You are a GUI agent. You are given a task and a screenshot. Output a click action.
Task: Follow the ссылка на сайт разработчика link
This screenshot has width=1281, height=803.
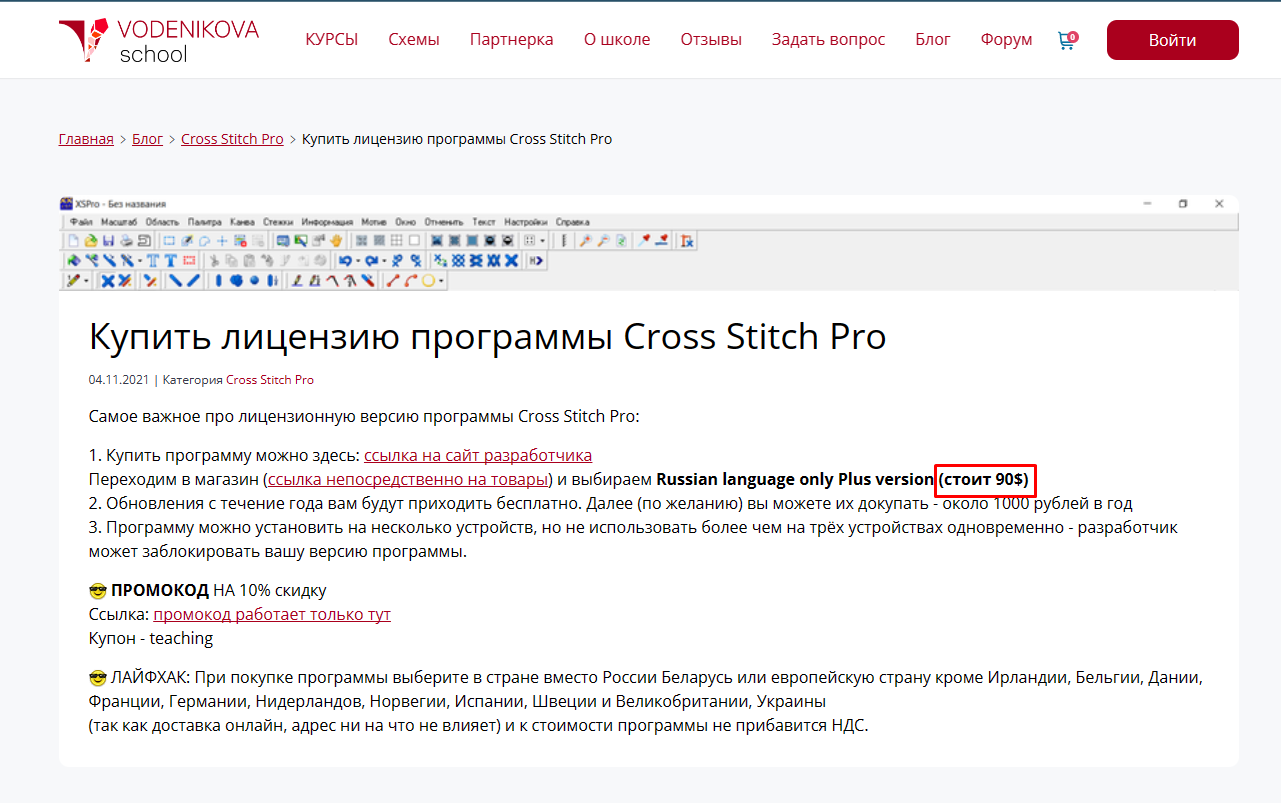(477, 455)
